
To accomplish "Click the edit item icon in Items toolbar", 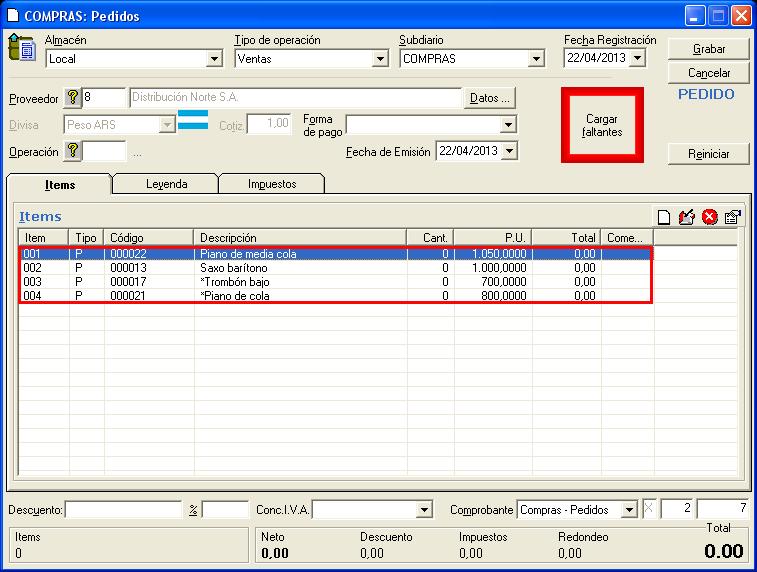I will [x=687, y=217].
